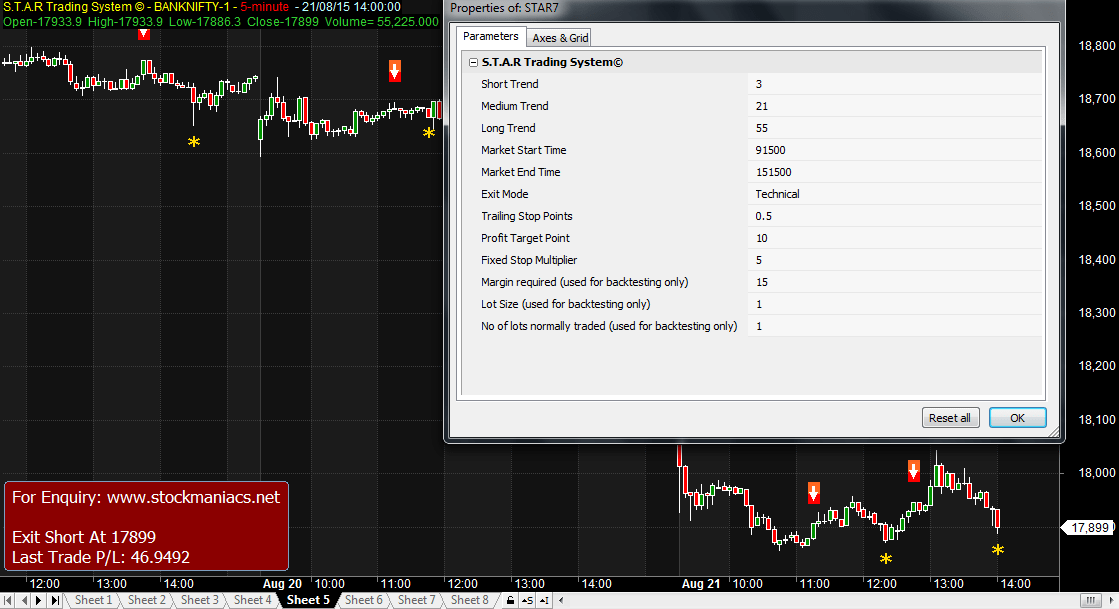Open the Exit Mode 'Technical' dropdown
The width and height of the screenshot is (1119, 609).
[x=895, y=194]
